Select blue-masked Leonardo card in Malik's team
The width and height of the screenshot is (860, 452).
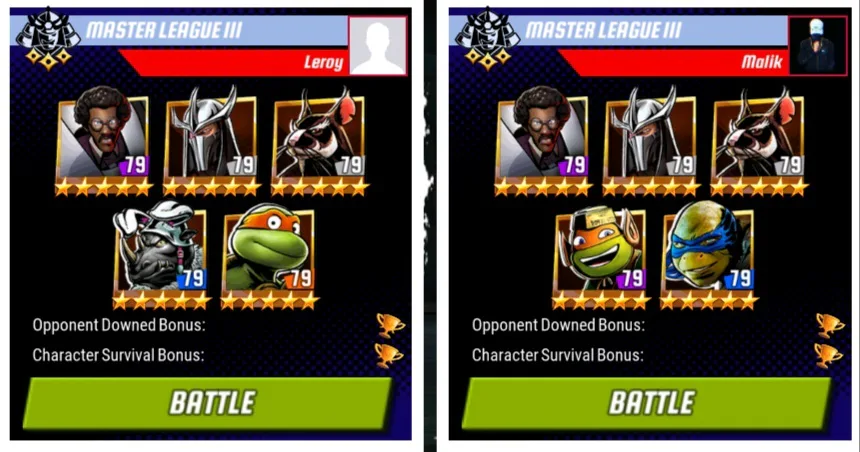pos(709,255)
